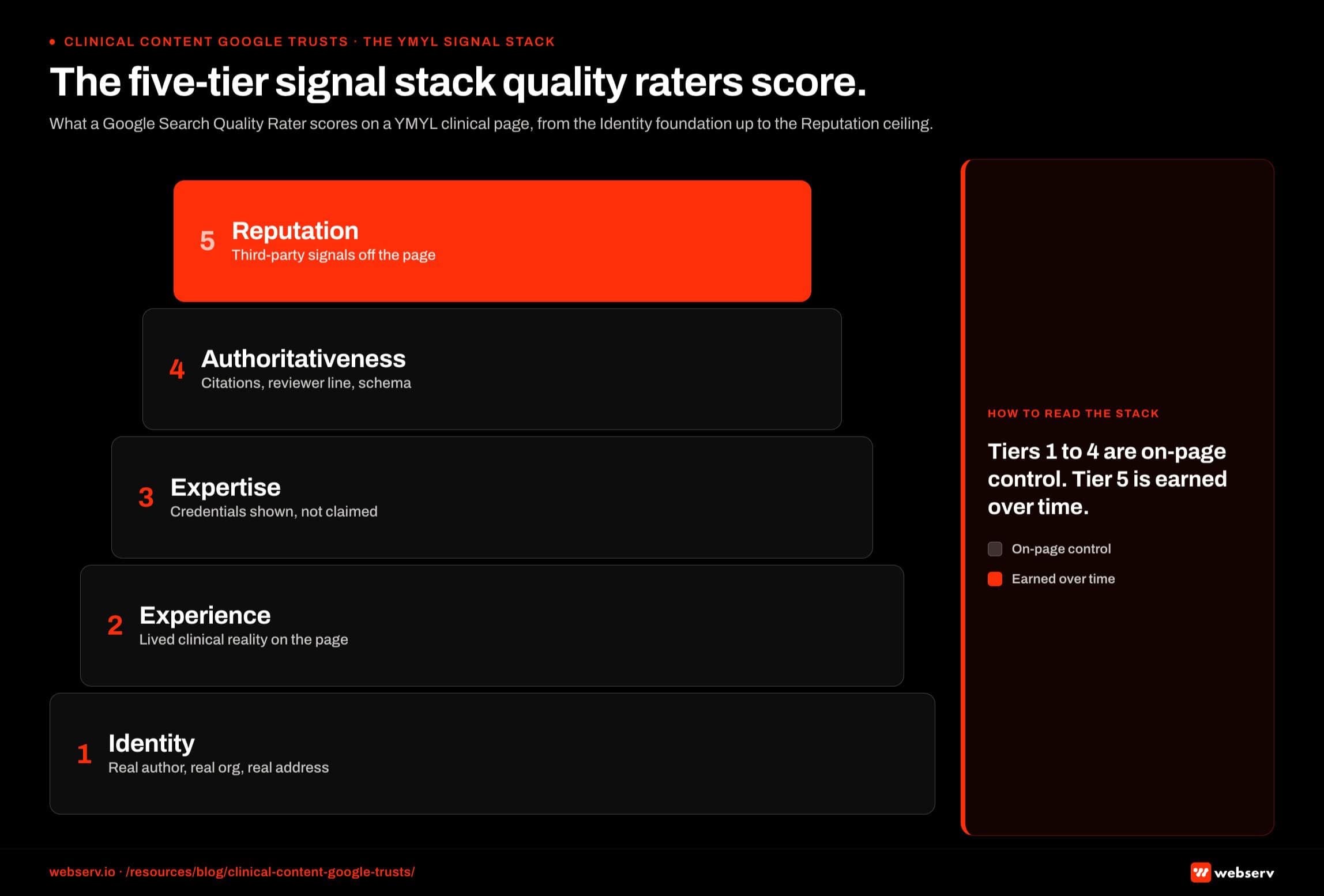Click 'Citations, reviewer line, schema' text
This screenshot has width=1324, height=896.
click(306, 383)
